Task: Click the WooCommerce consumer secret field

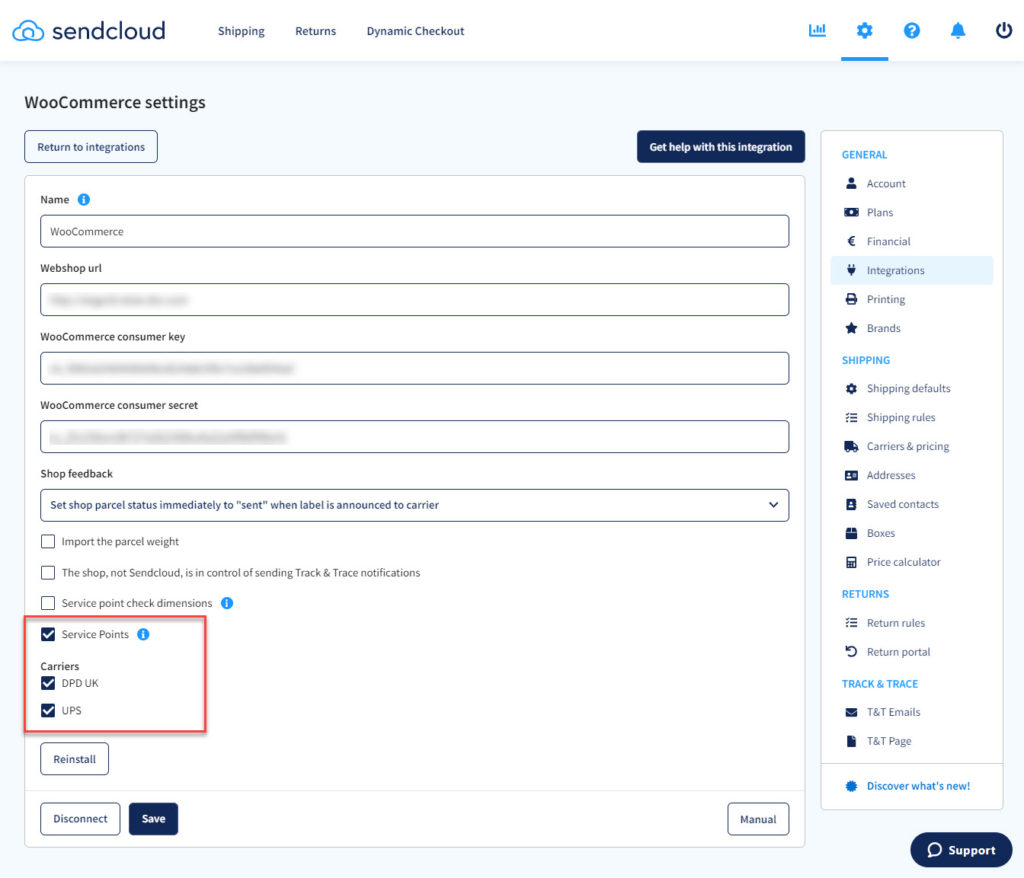Action: 414,436
